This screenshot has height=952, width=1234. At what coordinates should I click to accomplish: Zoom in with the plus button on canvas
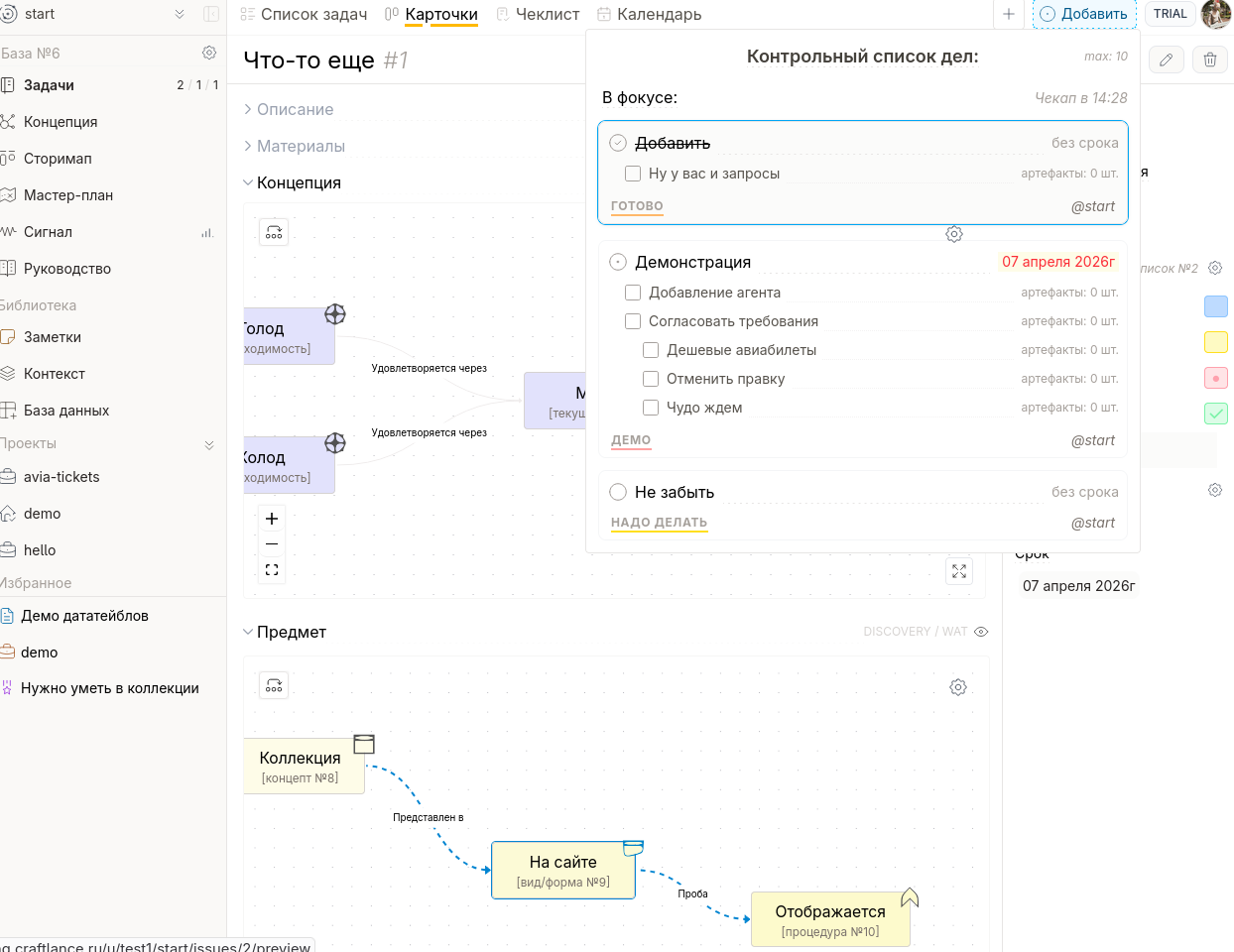point(272,519)
